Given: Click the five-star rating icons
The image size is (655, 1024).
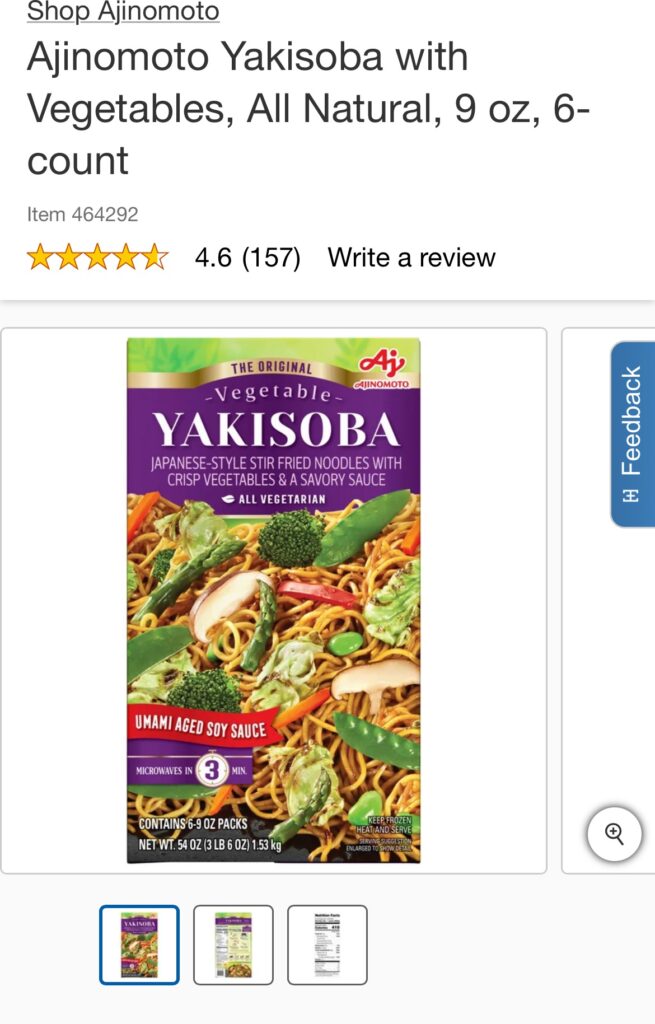Looking at the screenshot, I should [97, 257].
